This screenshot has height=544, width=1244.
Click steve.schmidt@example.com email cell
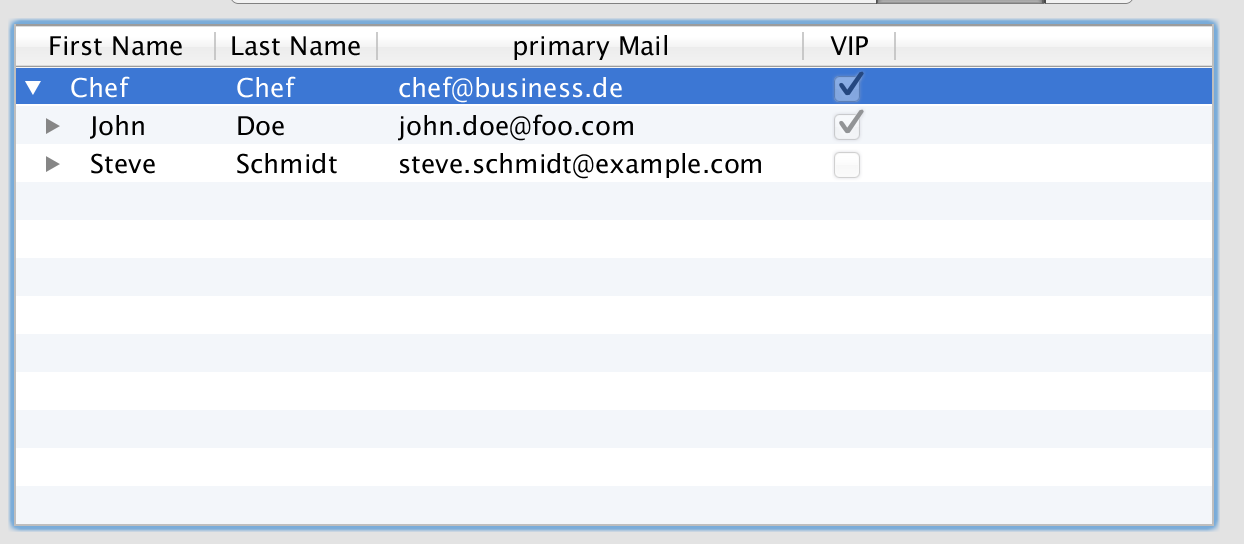tap(580, 165)
